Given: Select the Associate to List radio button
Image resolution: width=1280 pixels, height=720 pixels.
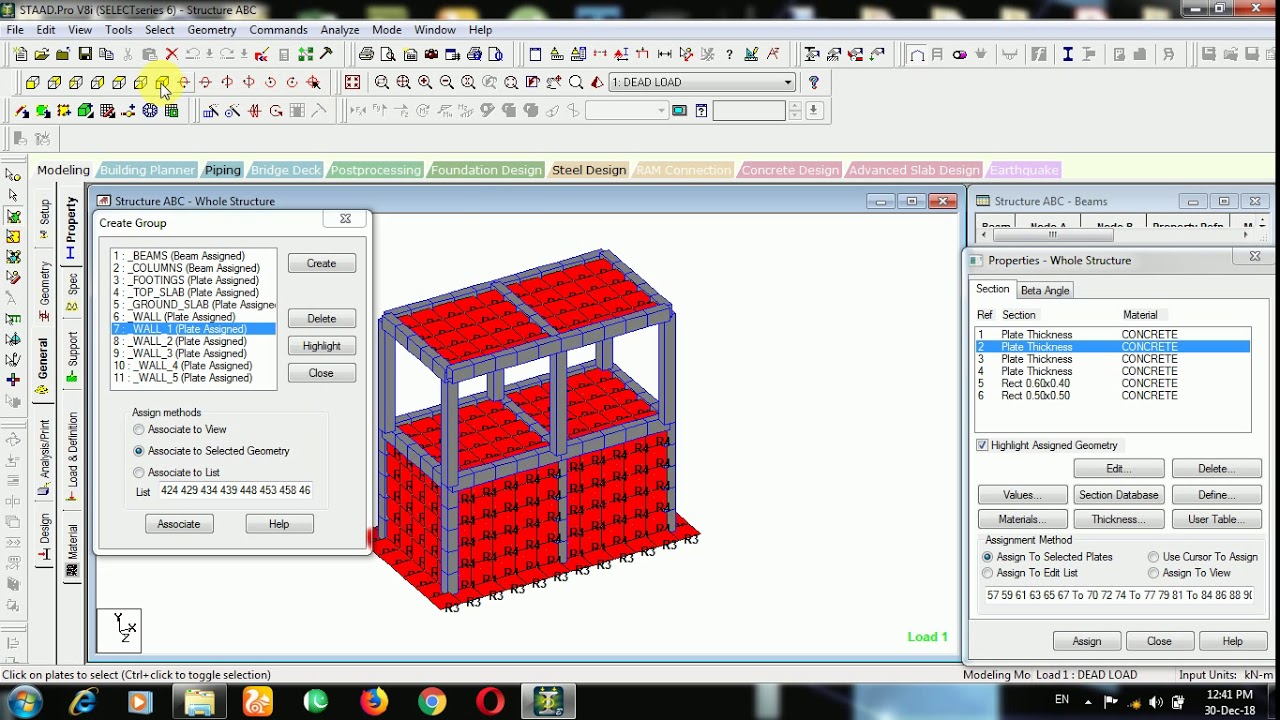Looking at the screenshot, I should pos(139,472).
